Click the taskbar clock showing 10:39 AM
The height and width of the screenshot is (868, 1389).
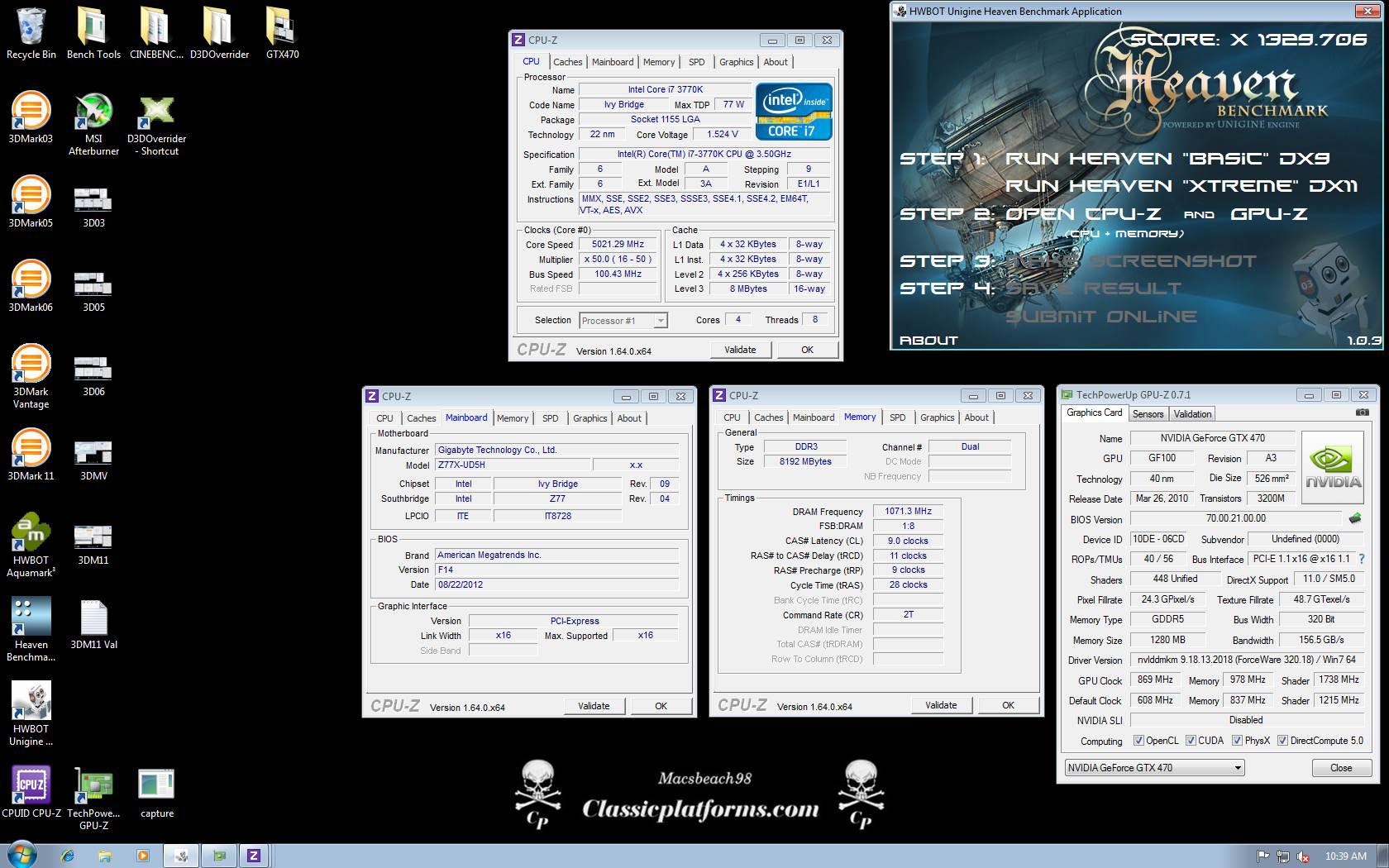point(1345,856)
